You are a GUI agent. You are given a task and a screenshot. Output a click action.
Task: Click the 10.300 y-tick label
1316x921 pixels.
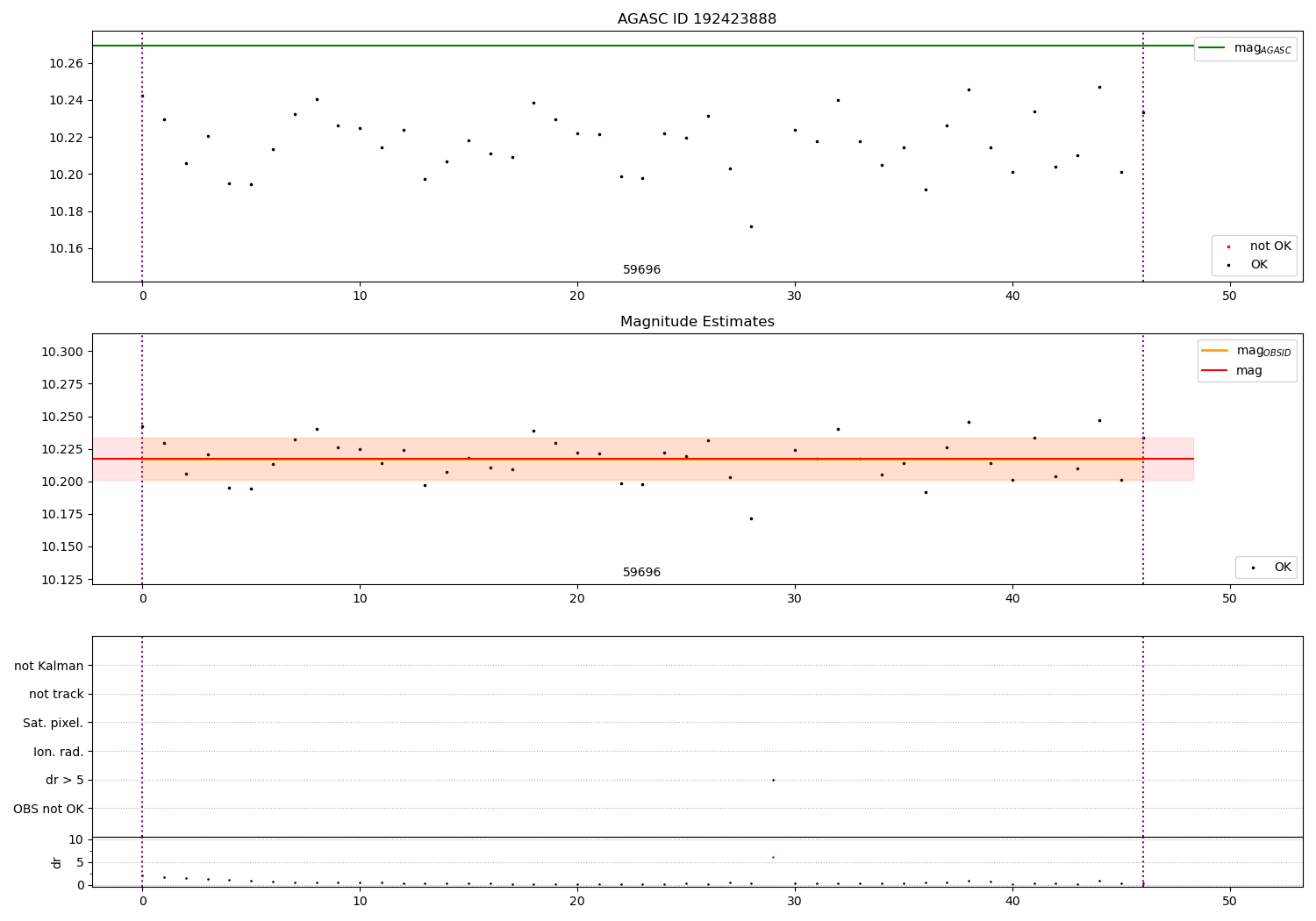pyautogui.click(x=62, y=352)
